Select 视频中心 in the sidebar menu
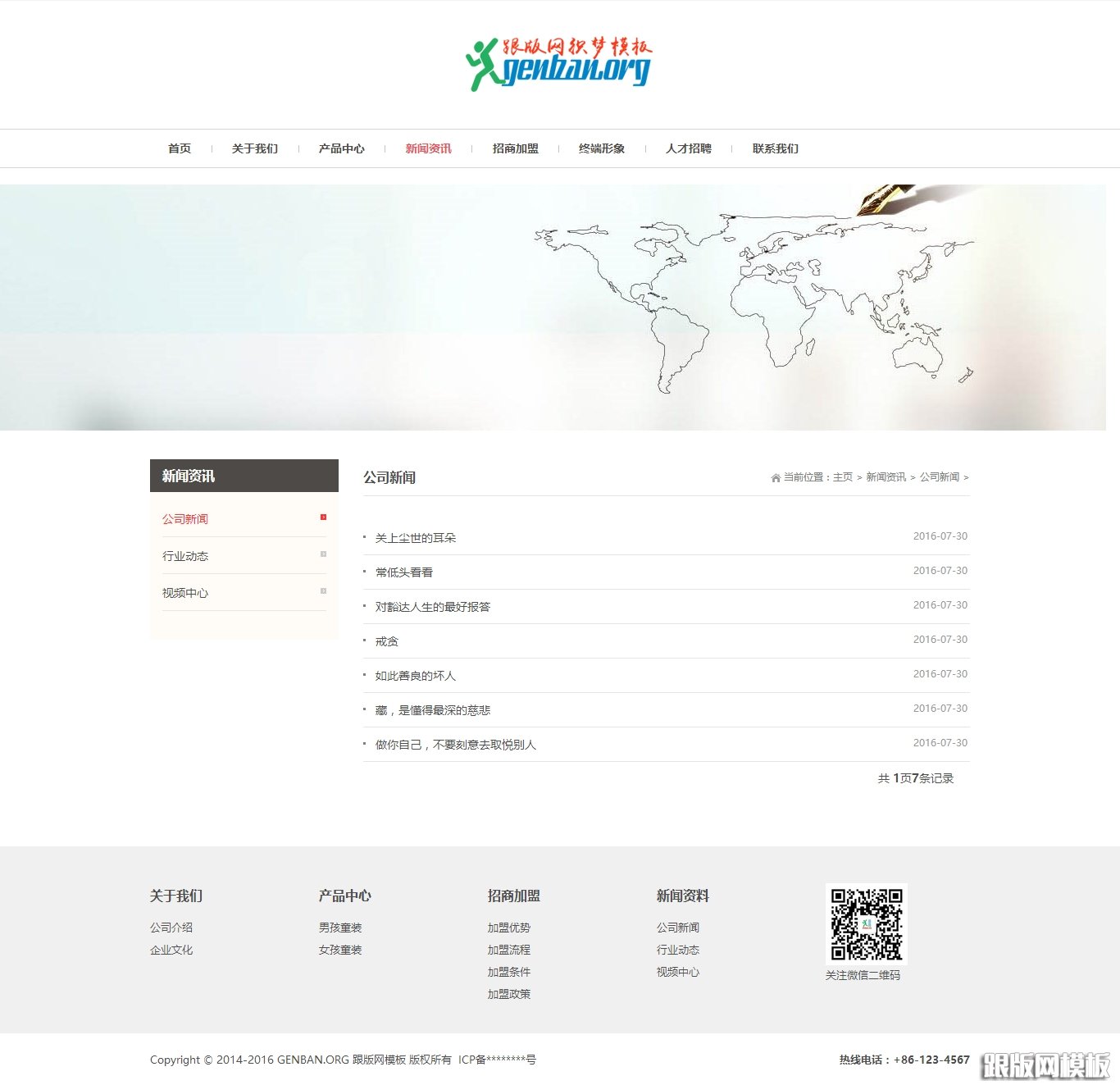Image resolution: width=1120 pixels, height=1085 pixels. tap(185, 592)
